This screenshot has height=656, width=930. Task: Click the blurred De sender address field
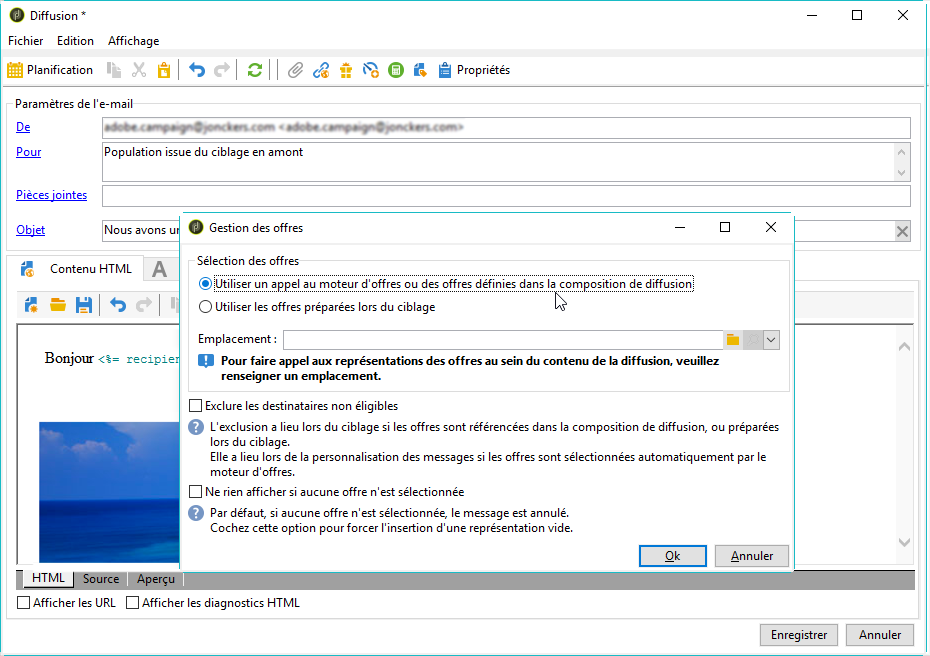pos(506,128)
